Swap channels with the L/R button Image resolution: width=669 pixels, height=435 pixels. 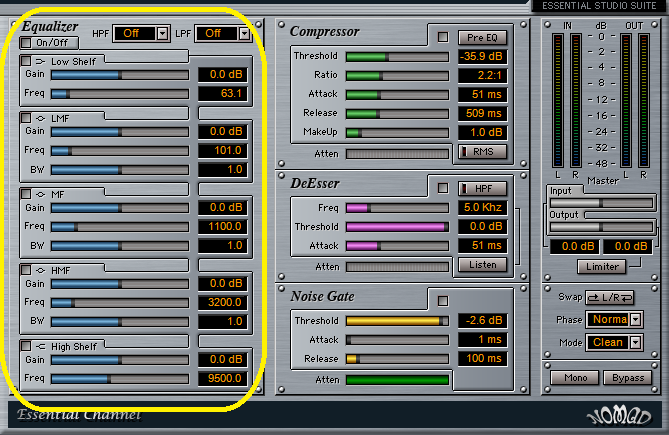tap(609, 298)
